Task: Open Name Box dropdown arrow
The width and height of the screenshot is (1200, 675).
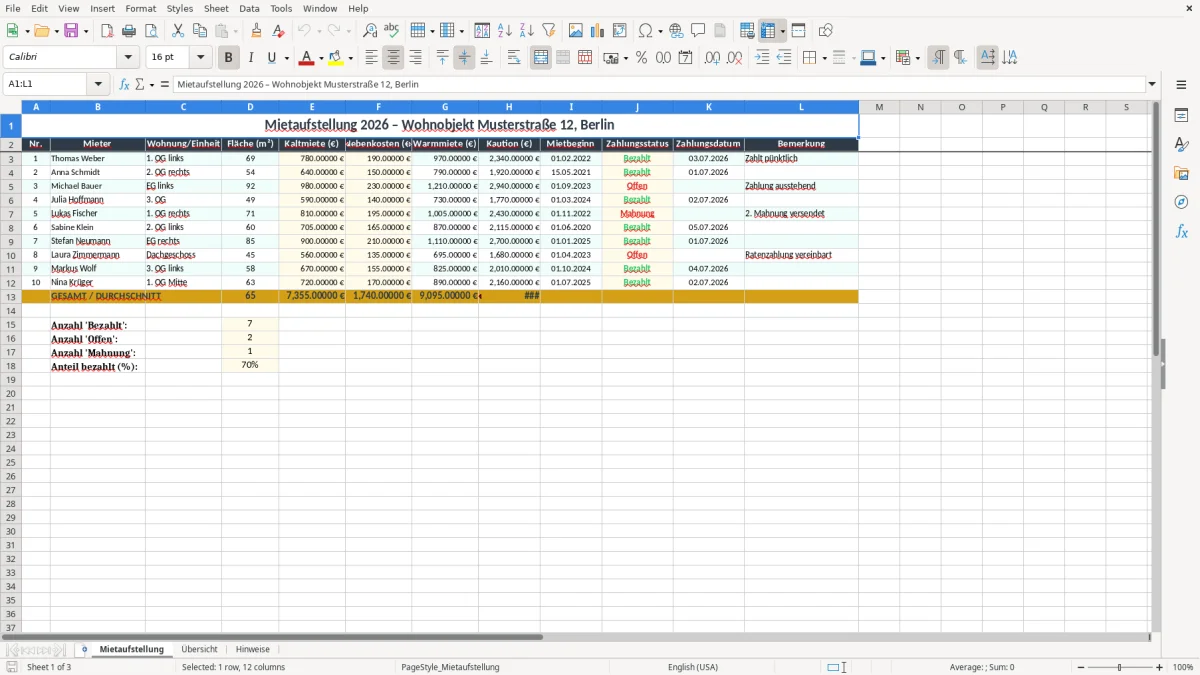Action: click(98, 84)
